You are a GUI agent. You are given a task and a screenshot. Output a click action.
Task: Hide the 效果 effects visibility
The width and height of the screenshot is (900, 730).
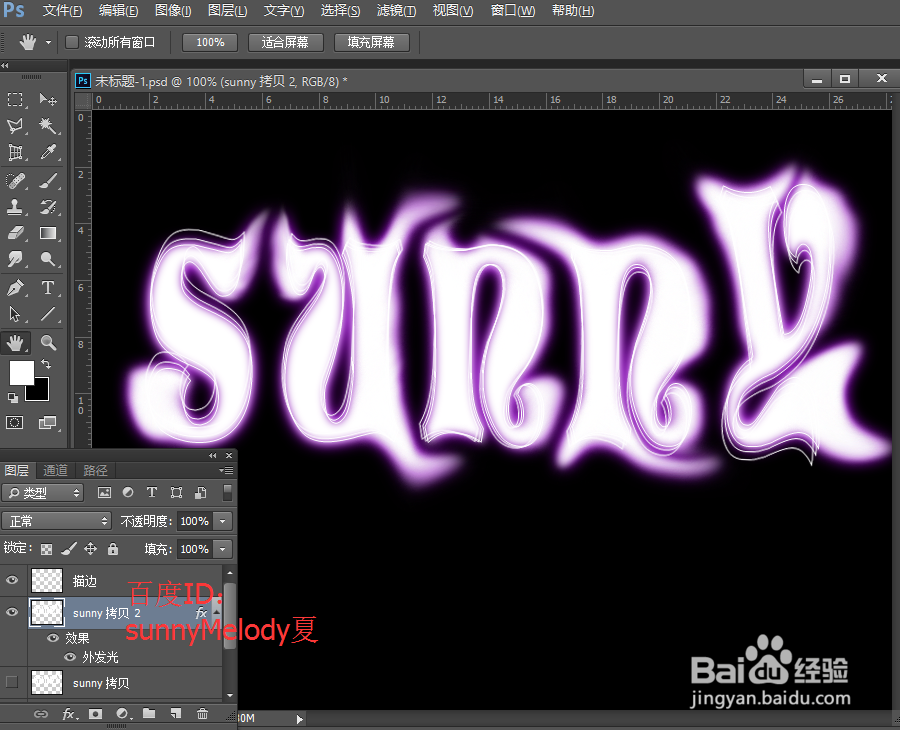pos(53,638)
